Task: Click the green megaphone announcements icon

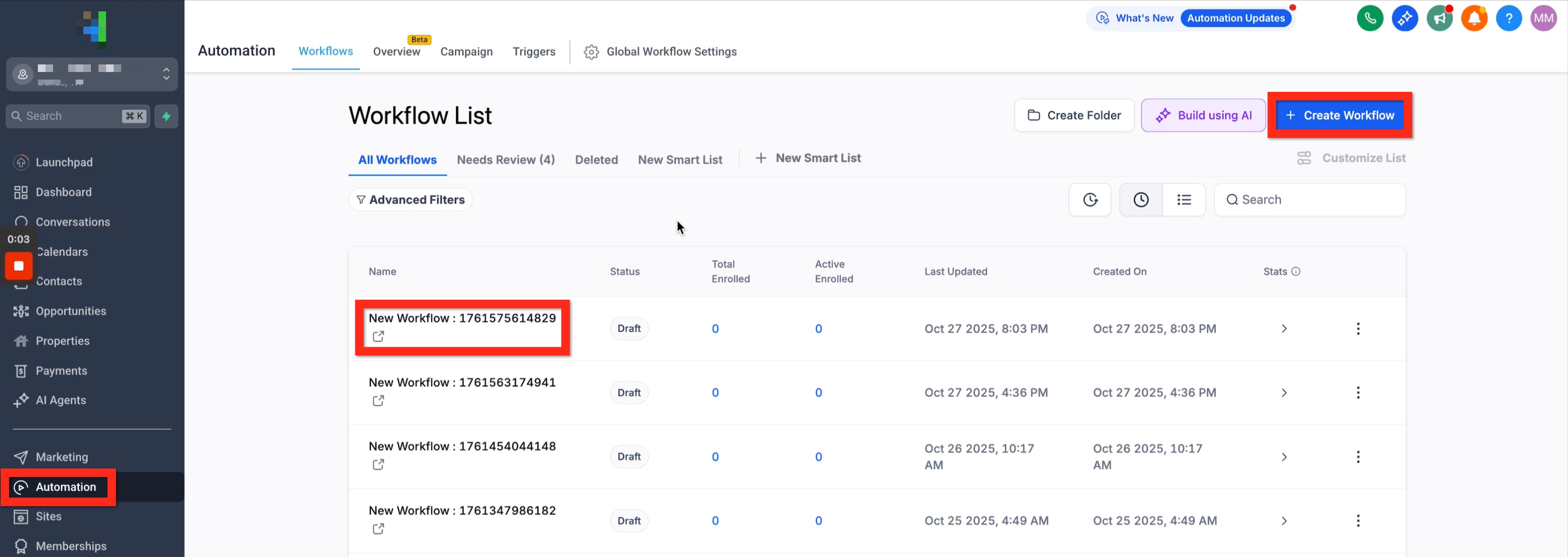Action: pyautogui.click(x=1440, y=18)
